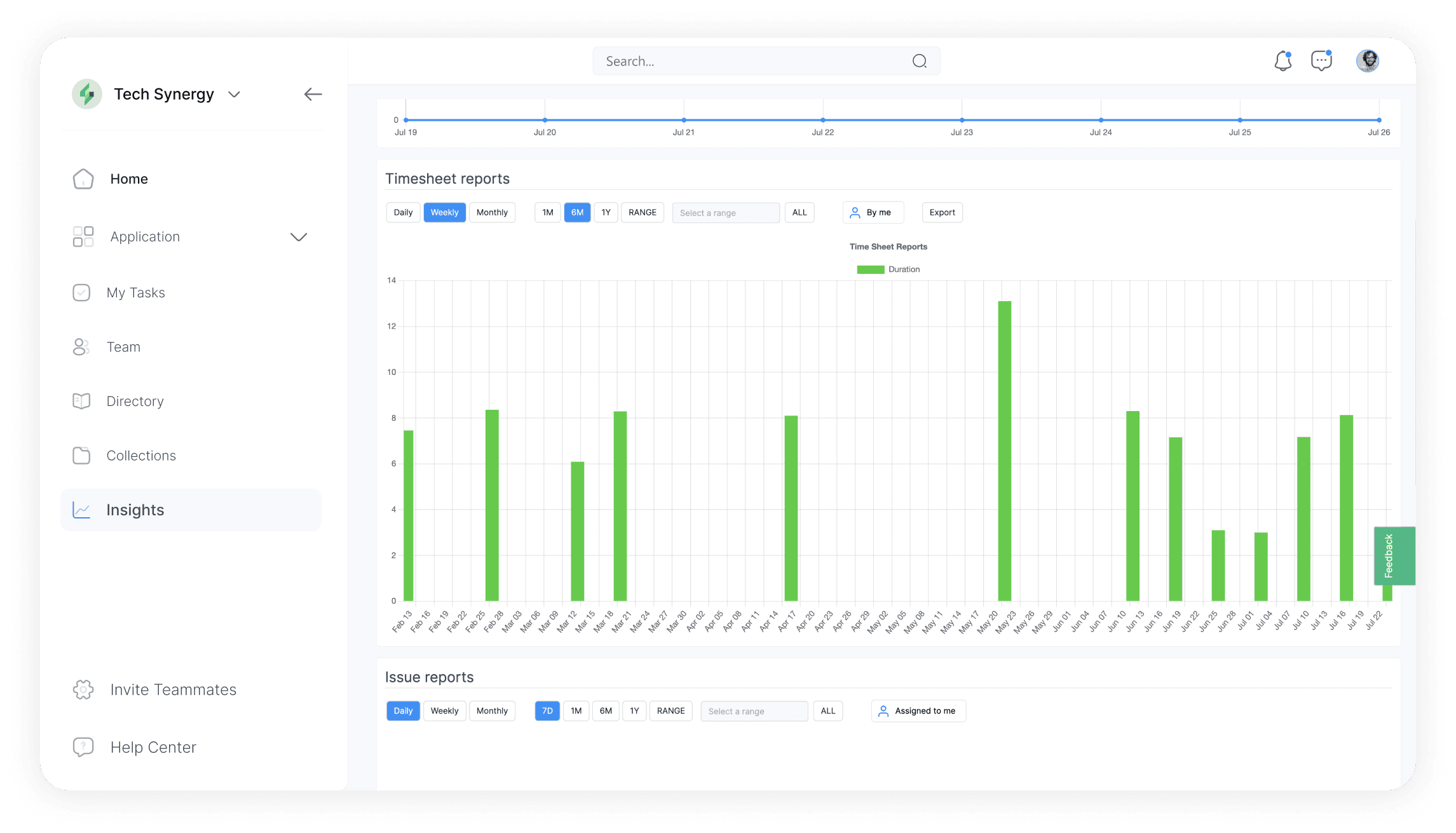Export the timesheet report
The image size is (1456, 833).
click(x=942, y=212)
